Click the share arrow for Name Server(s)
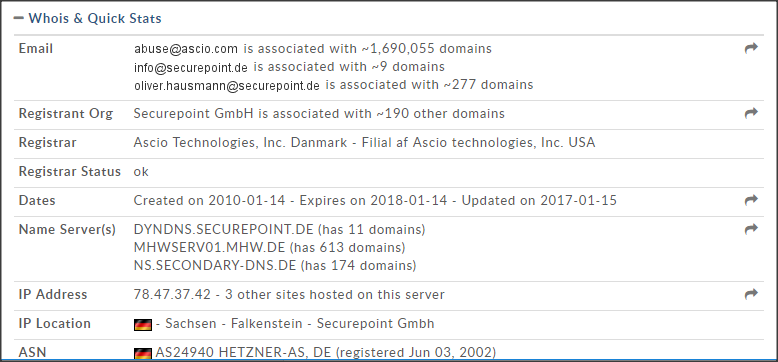778x362 pixels. (751, 229)
